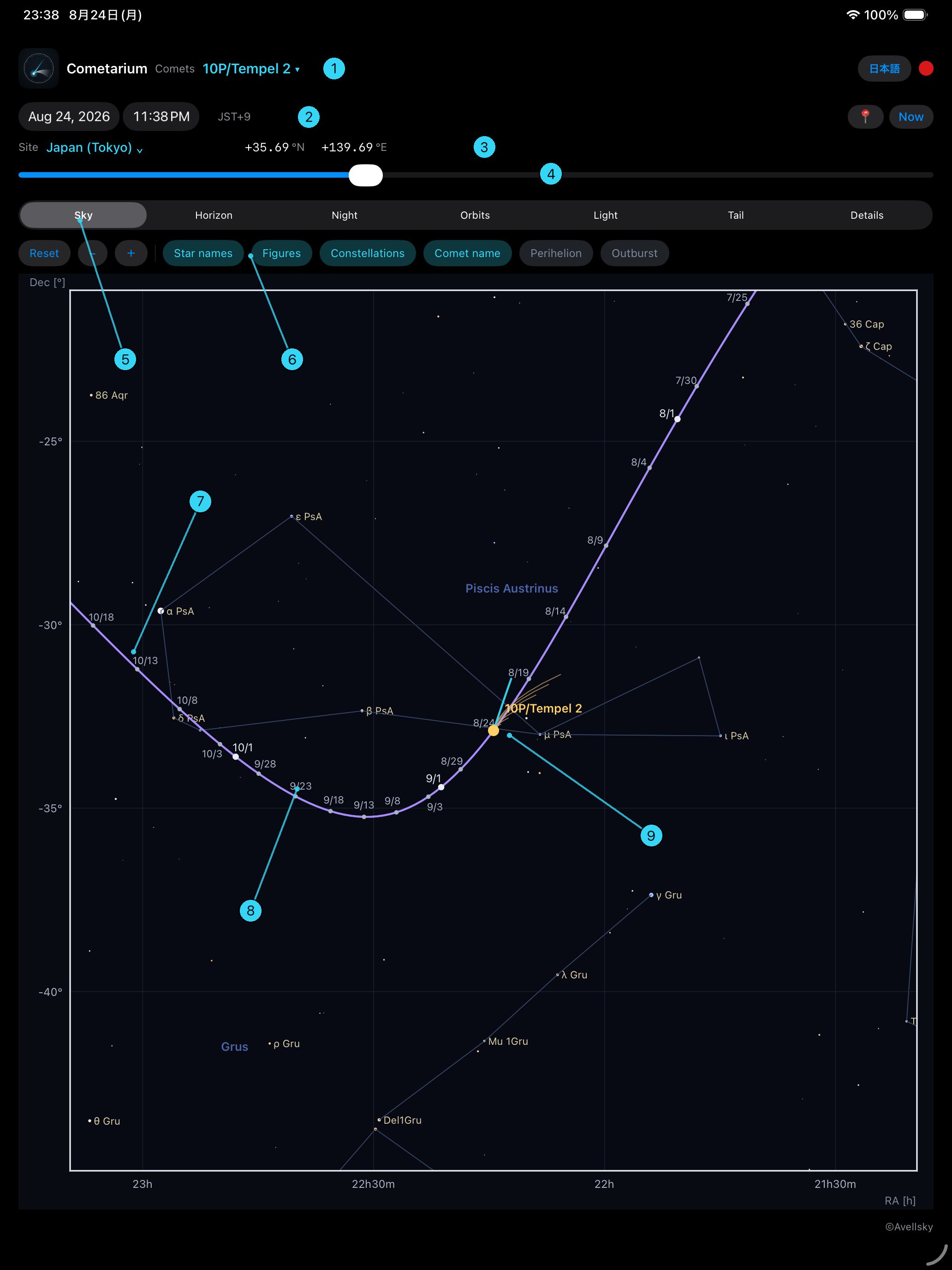Tap the location pin icon button
The height and width of the screenshot is (1270, 952).
click(865, 117)
